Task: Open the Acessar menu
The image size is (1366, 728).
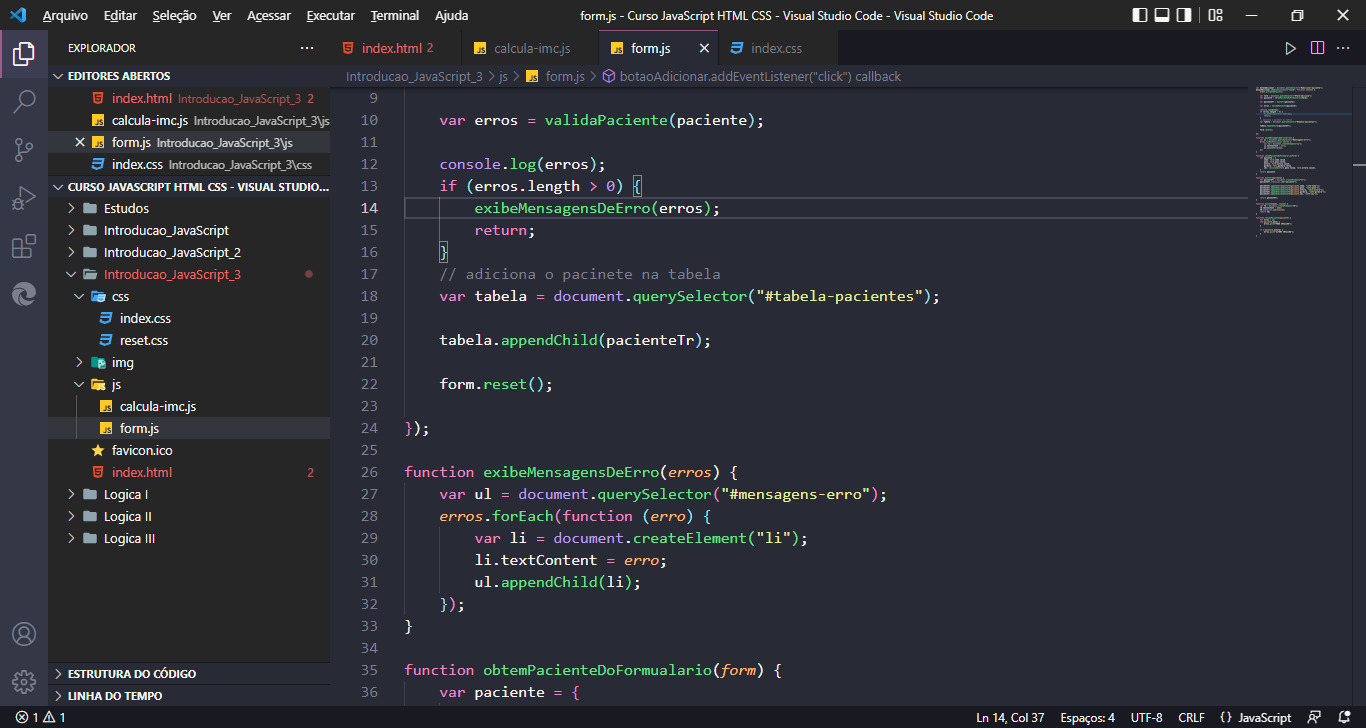Action: tap(268, 16)
